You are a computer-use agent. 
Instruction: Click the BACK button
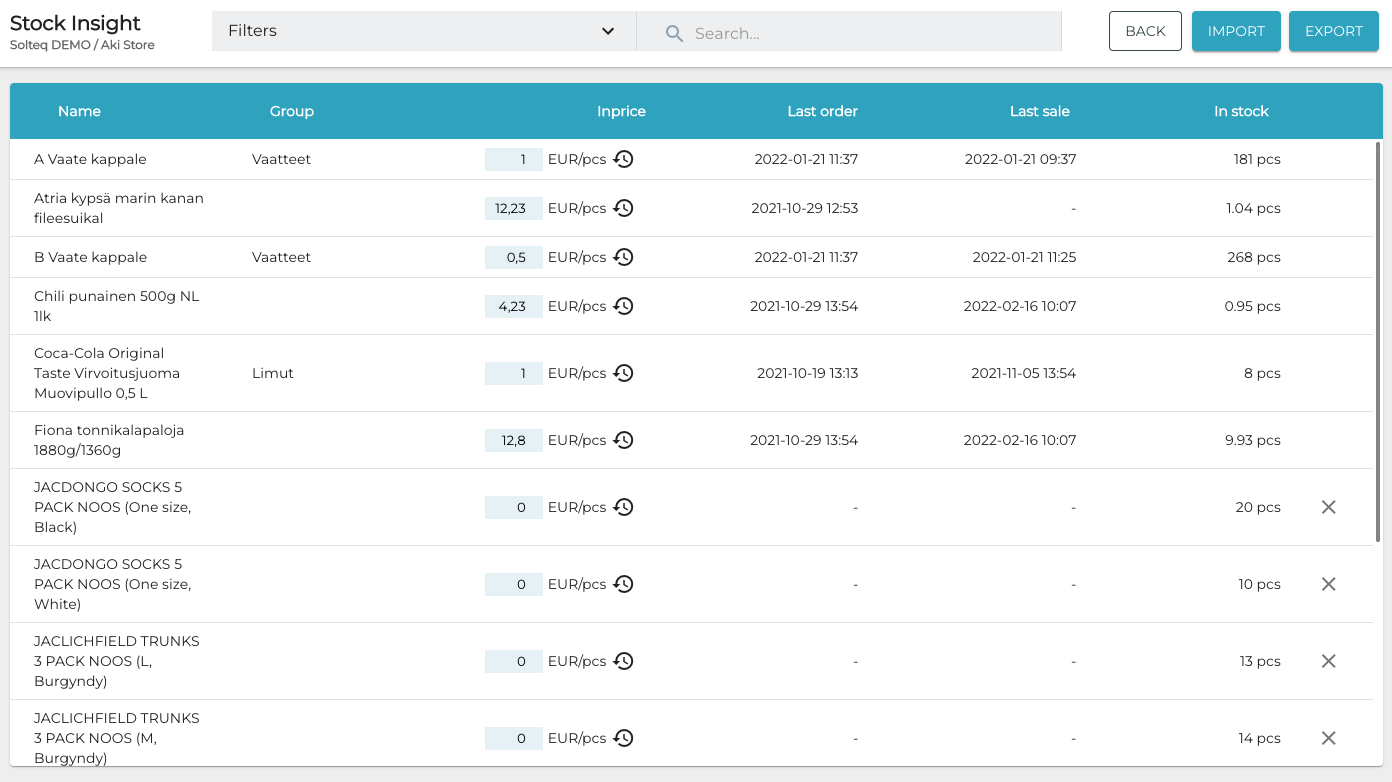tap(1145, 31)
